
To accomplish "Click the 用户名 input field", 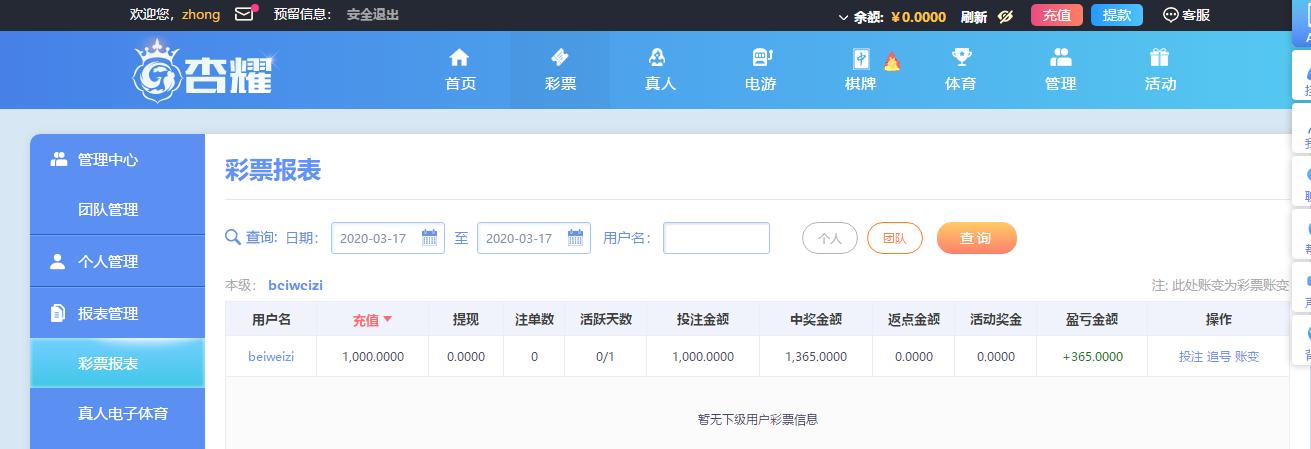I will pos(717,238).
